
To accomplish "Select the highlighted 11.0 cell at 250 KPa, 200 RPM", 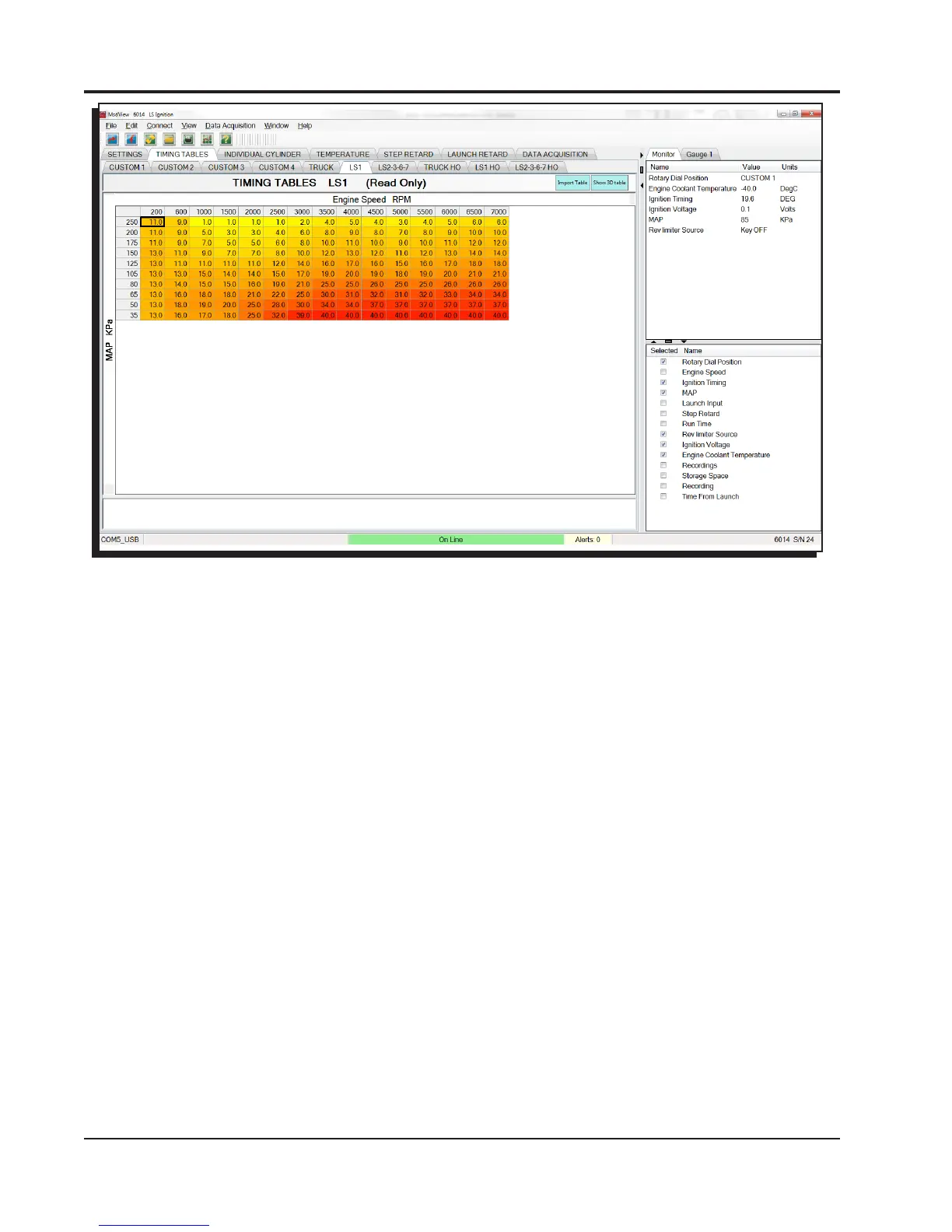I will click(152, 222).
